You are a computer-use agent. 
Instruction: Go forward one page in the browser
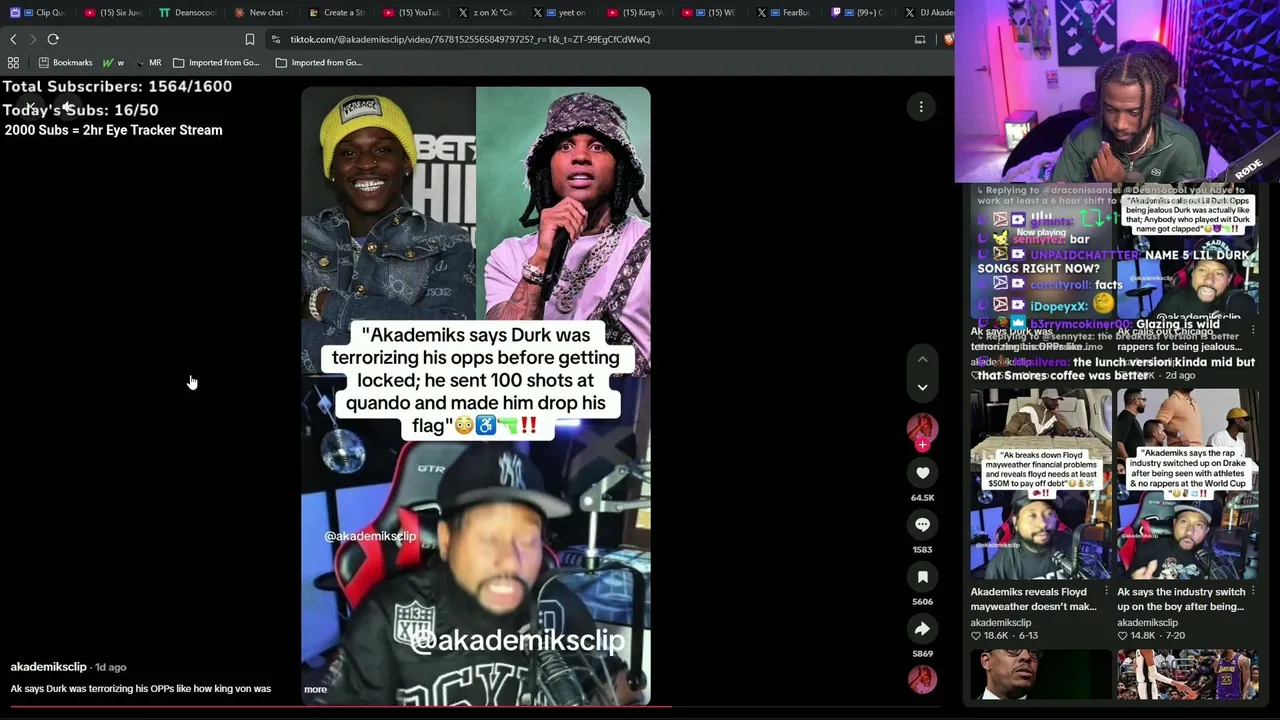[x=32, y=39]
